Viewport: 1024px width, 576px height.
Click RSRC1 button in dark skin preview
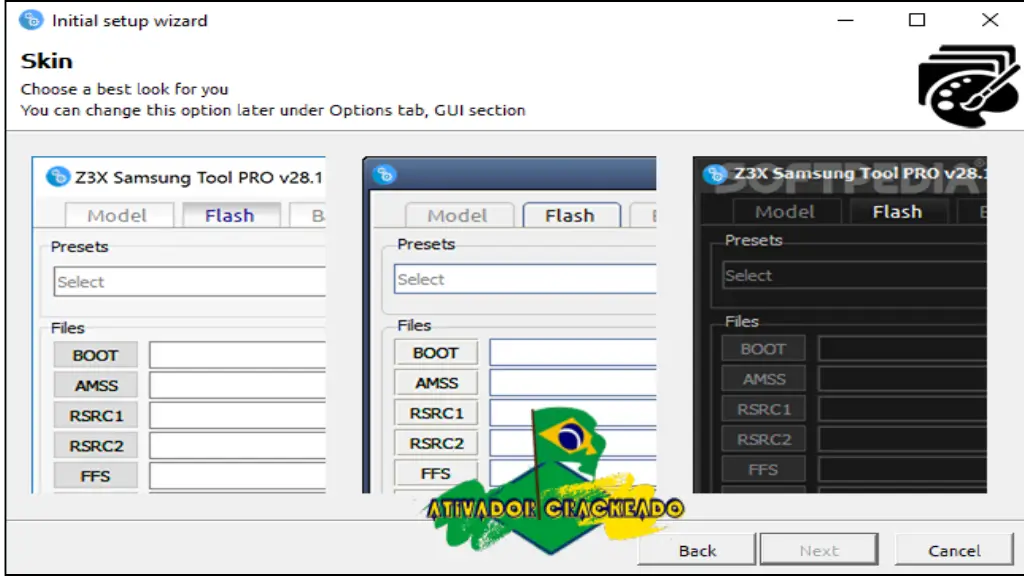763,409
